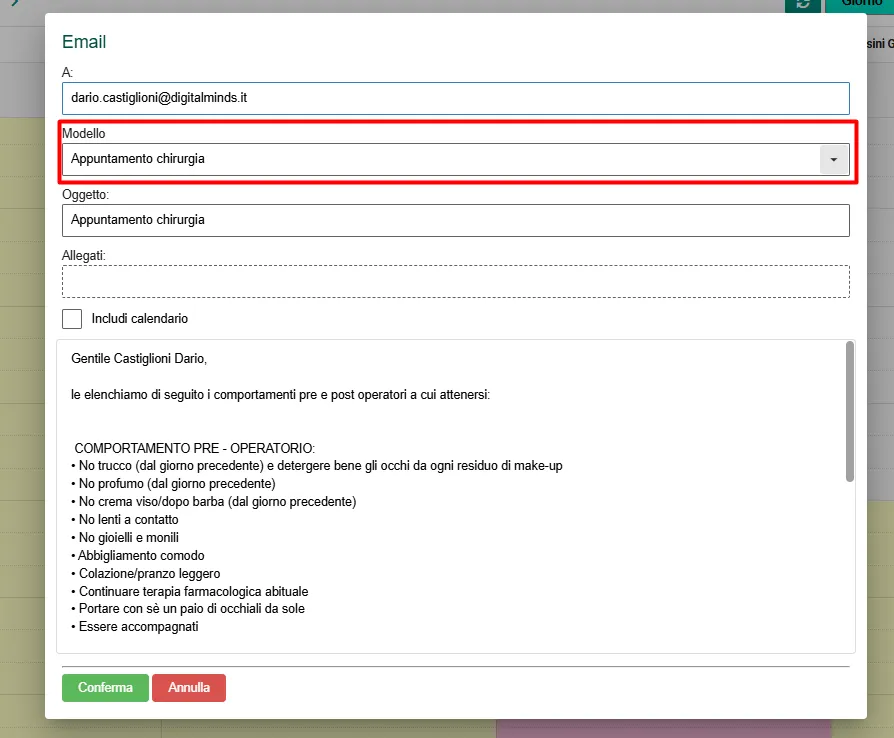Enable the Includi calendario checkbox

pyautogui.click(x=71, y=318)
